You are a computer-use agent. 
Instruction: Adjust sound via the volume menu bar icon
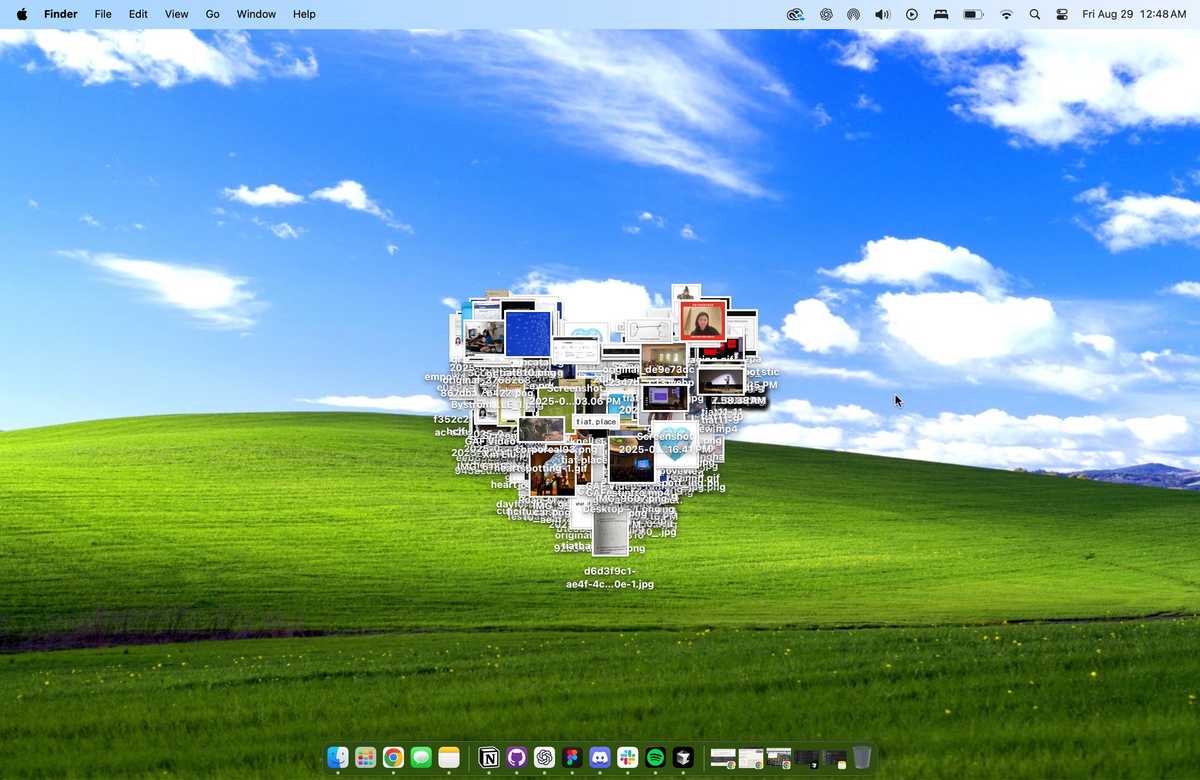click(x=882, y=14)
